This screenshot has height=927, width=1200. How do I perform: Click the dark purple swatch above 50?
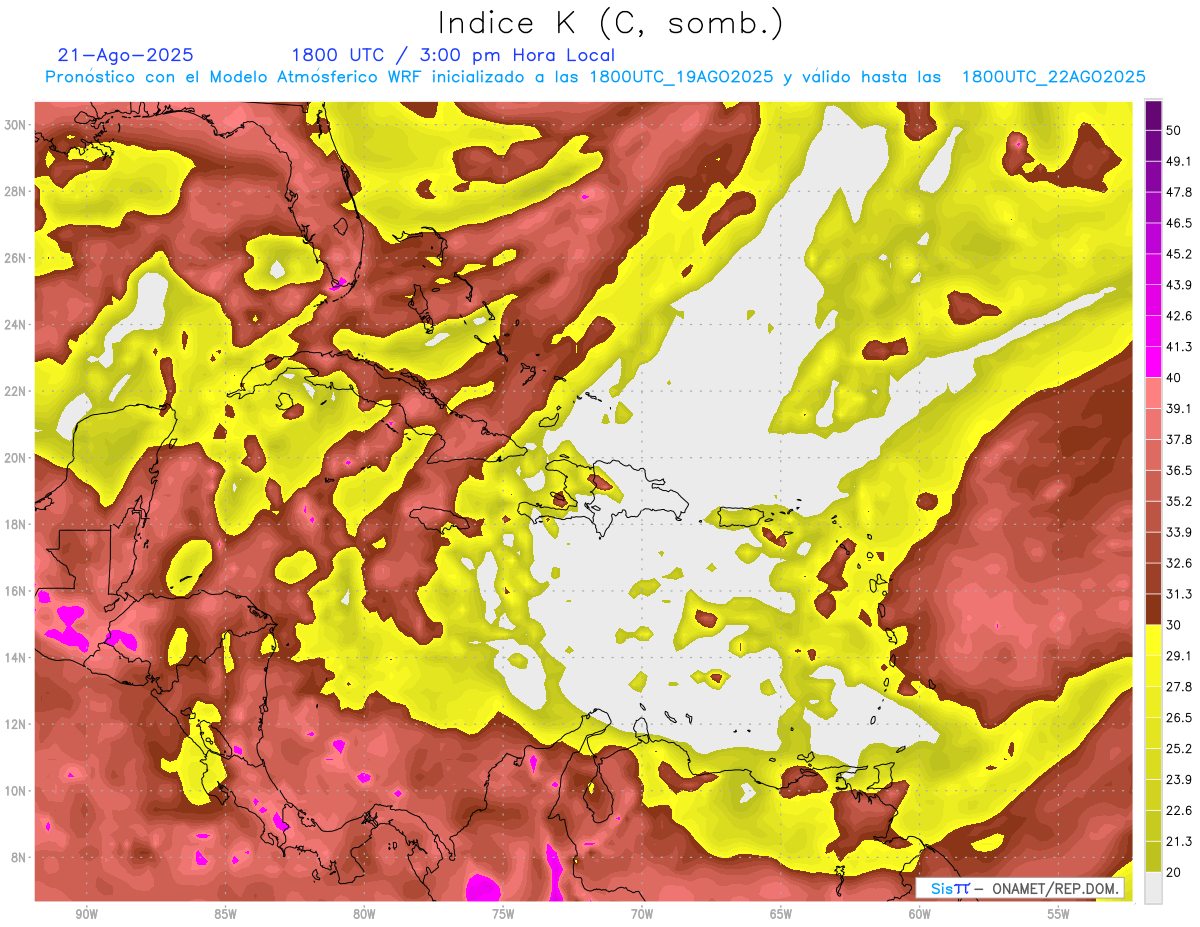click(x=1153, y=114)
